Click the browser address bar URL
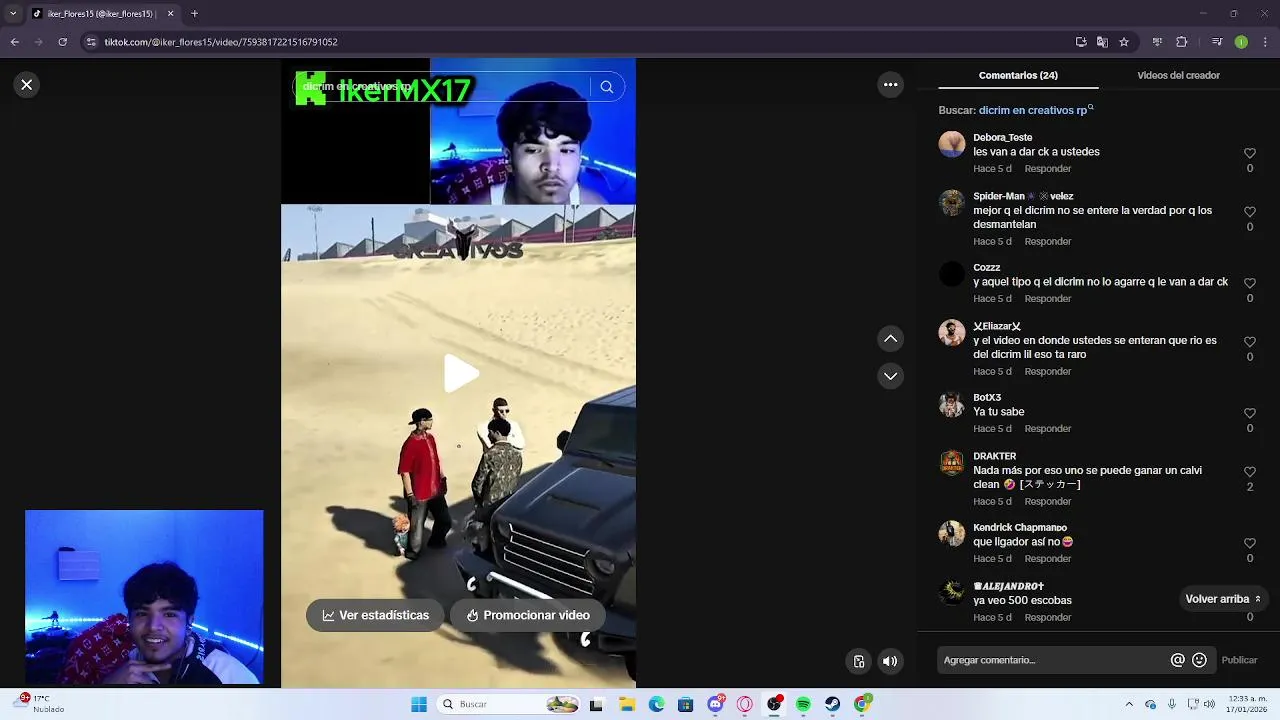Viewport: 1280px width, 720px height. click(221, 42)
